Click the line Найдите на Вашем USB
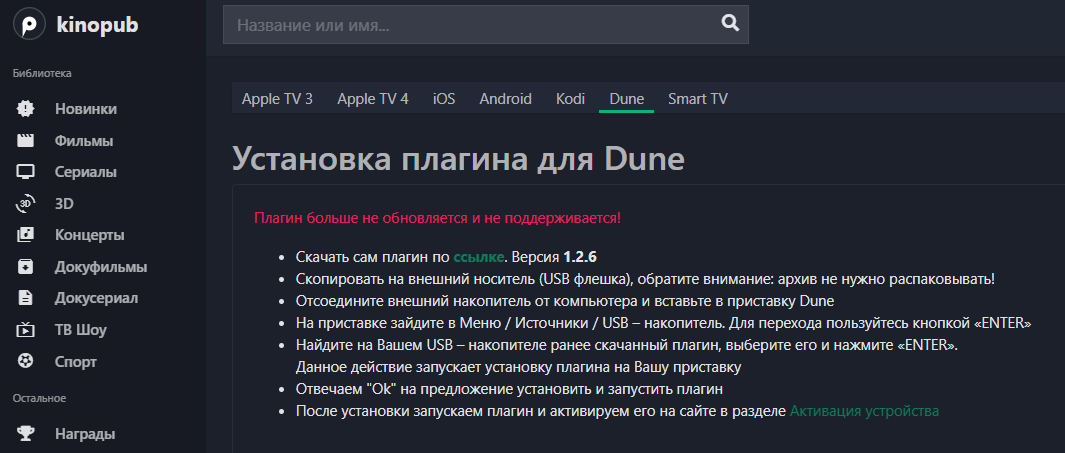 (x=626, y=345)
